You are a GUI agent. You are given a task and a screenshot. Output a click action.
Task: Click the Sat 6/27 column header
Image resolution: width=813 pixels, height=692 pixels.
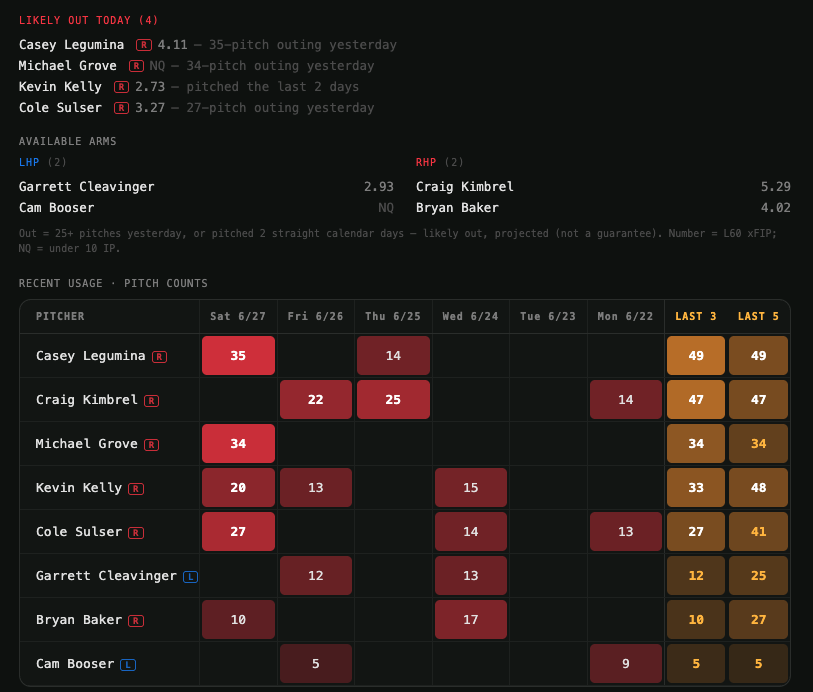pyautogui.click(x=238, y=316)
